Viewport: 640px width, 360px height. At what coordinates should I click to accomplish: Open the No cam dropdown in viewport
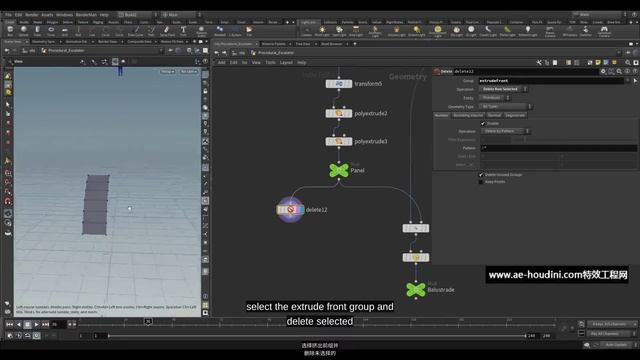point(189,71)
